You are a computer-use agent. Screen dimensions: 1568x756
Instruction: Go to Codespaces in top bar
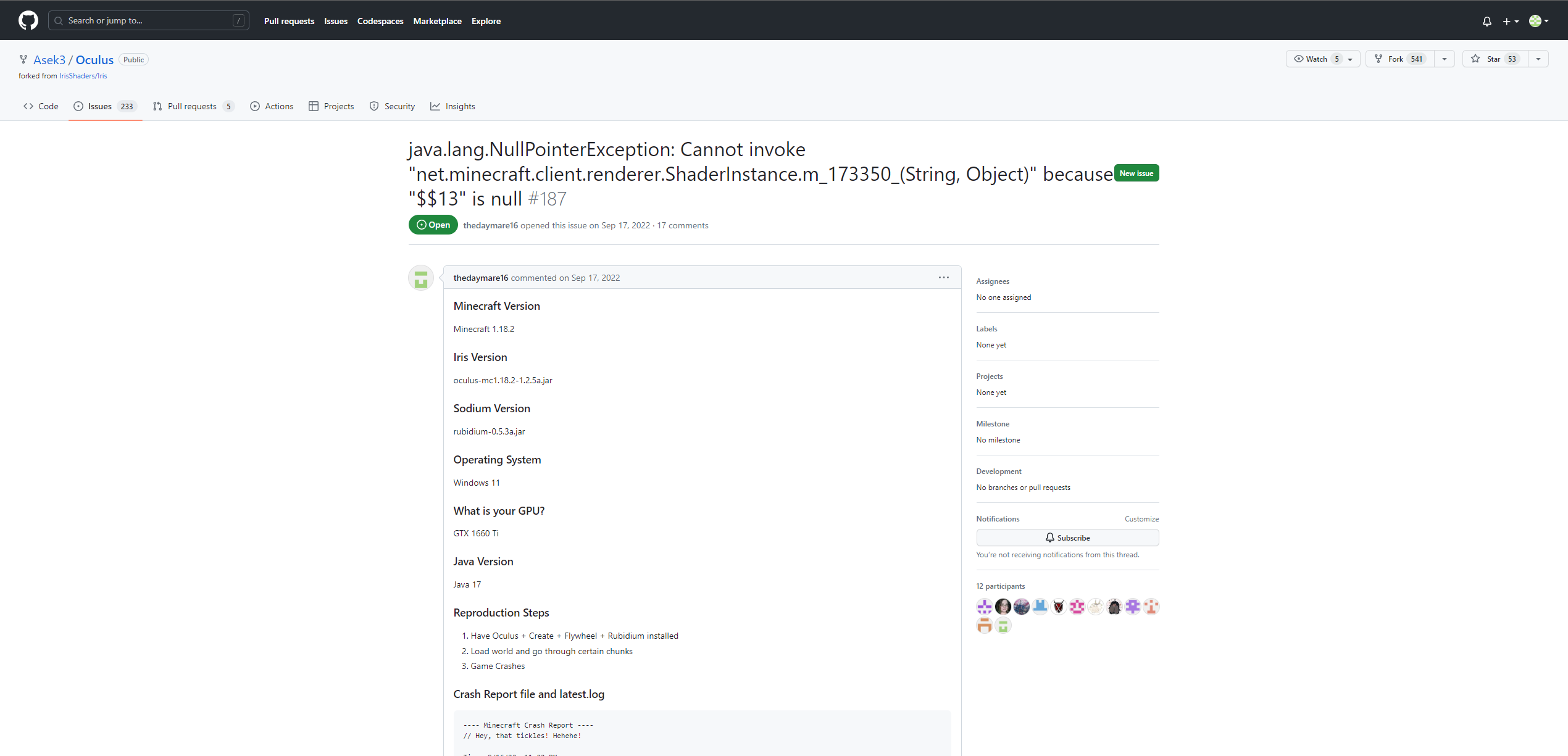click(x=380, y=21)
